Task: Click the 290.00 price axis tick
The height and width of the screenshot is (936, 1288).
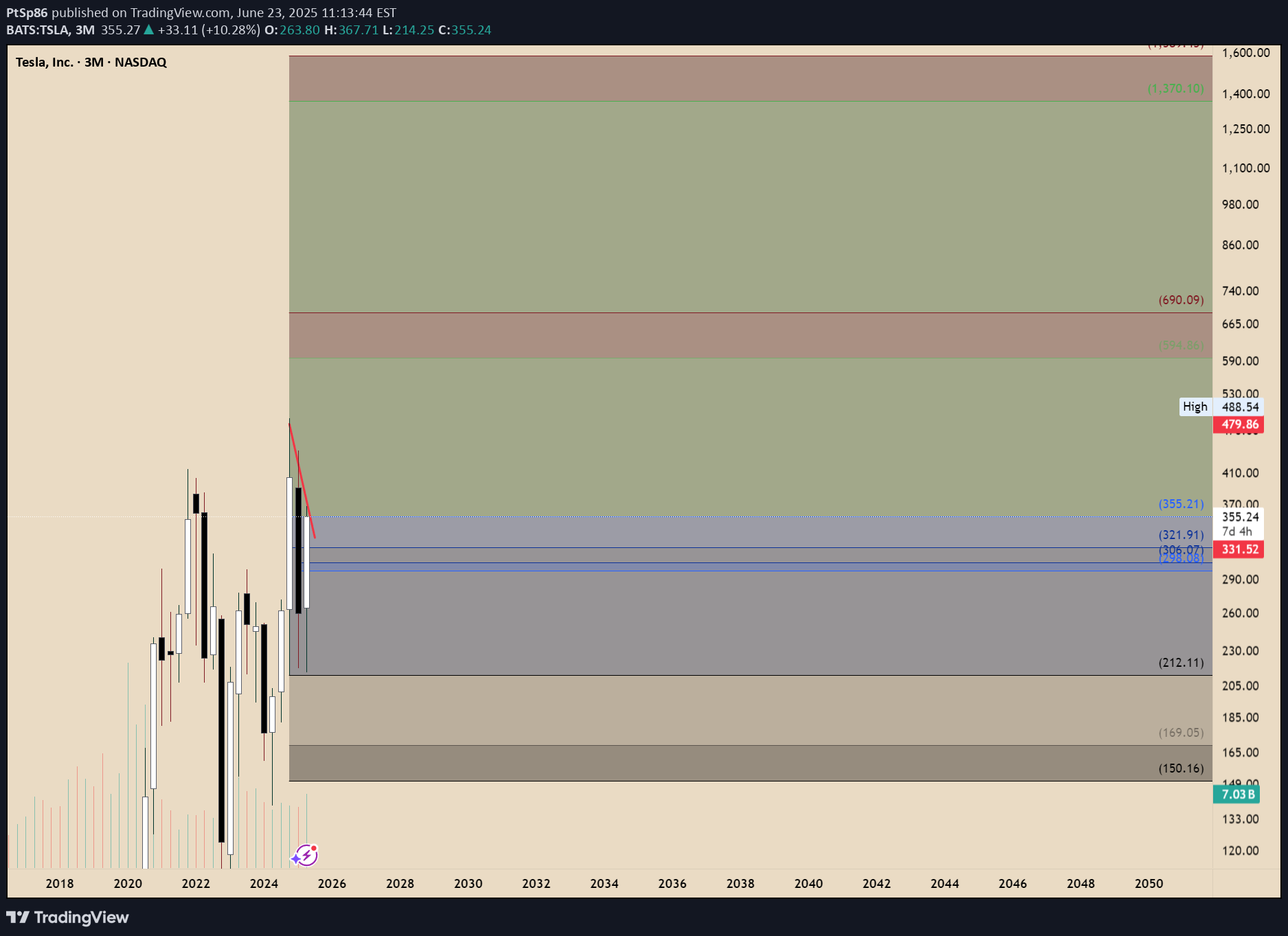Action: pyautogui.click(x=1240, y=580)
